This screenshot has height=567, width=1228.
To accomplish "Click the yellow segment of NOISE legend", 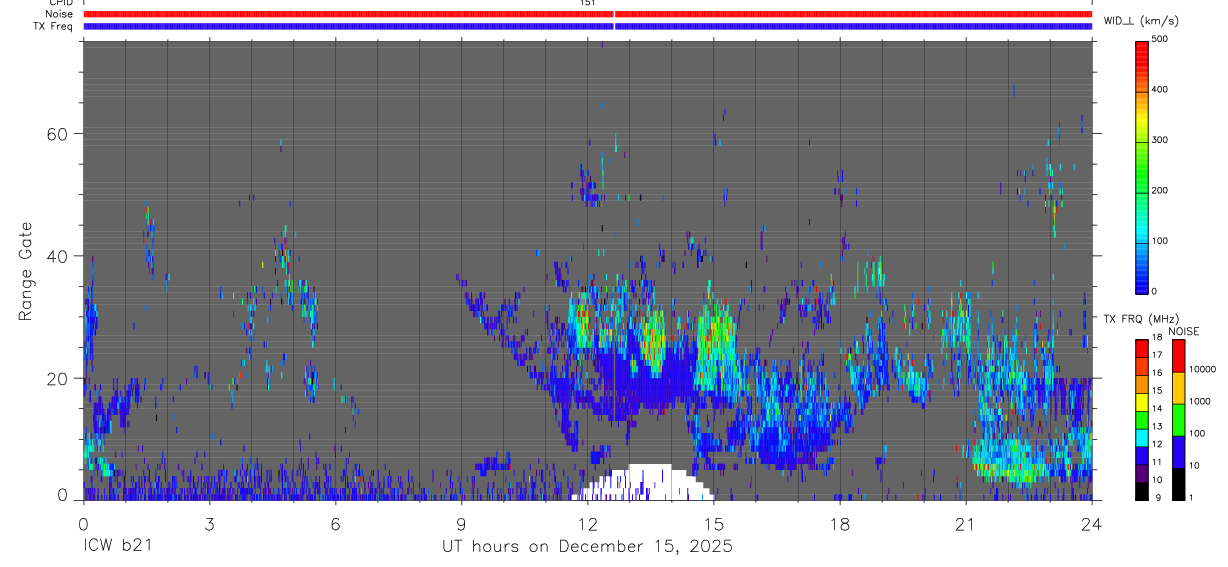I will click(1178, 387).
